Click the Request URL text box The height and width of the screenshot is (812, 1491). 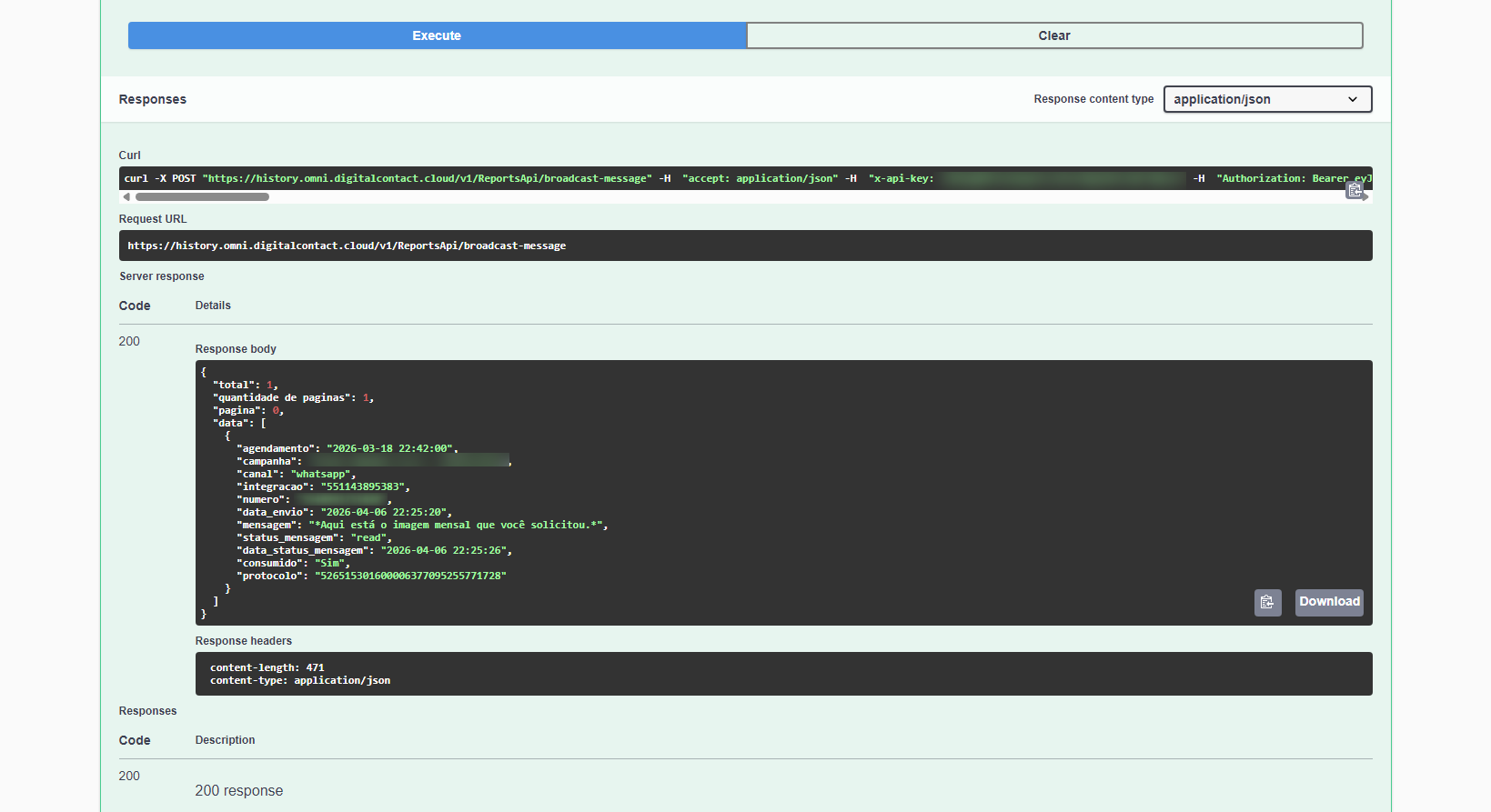coord(745,246)
